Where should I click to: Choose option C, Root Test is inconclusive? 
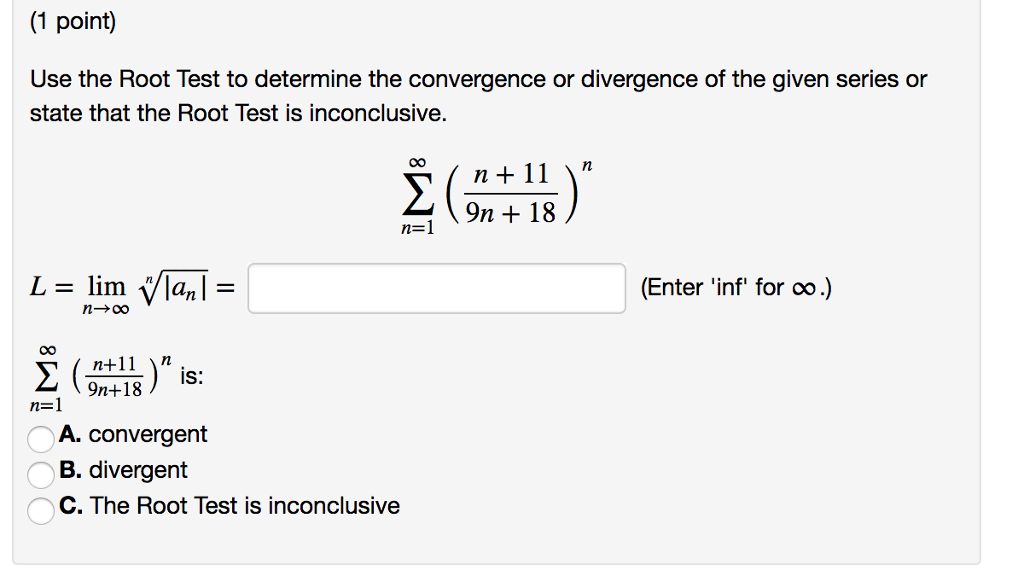pyautogui.click(x=41, y=506)
